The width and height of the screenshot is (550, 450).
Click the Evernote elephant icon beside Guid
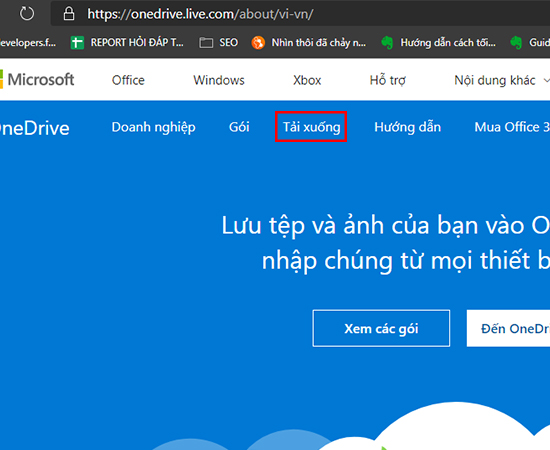[516, 43]
